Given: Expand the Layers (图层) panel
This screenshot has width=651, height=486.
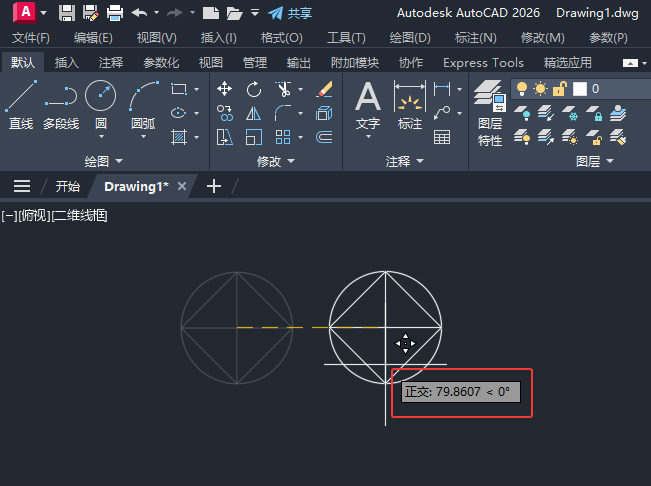Looking at the screenshot, I should [595, 161].
